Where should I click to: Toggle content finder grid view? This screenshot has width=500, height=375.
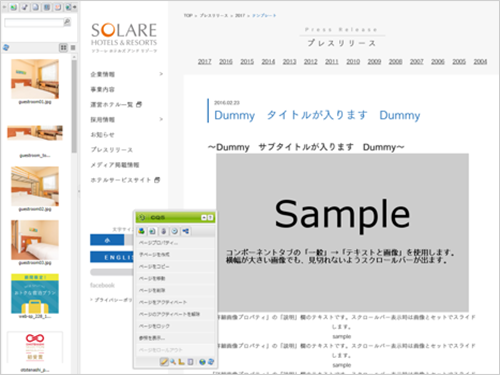pyautogui.click(x=63, y=48)
